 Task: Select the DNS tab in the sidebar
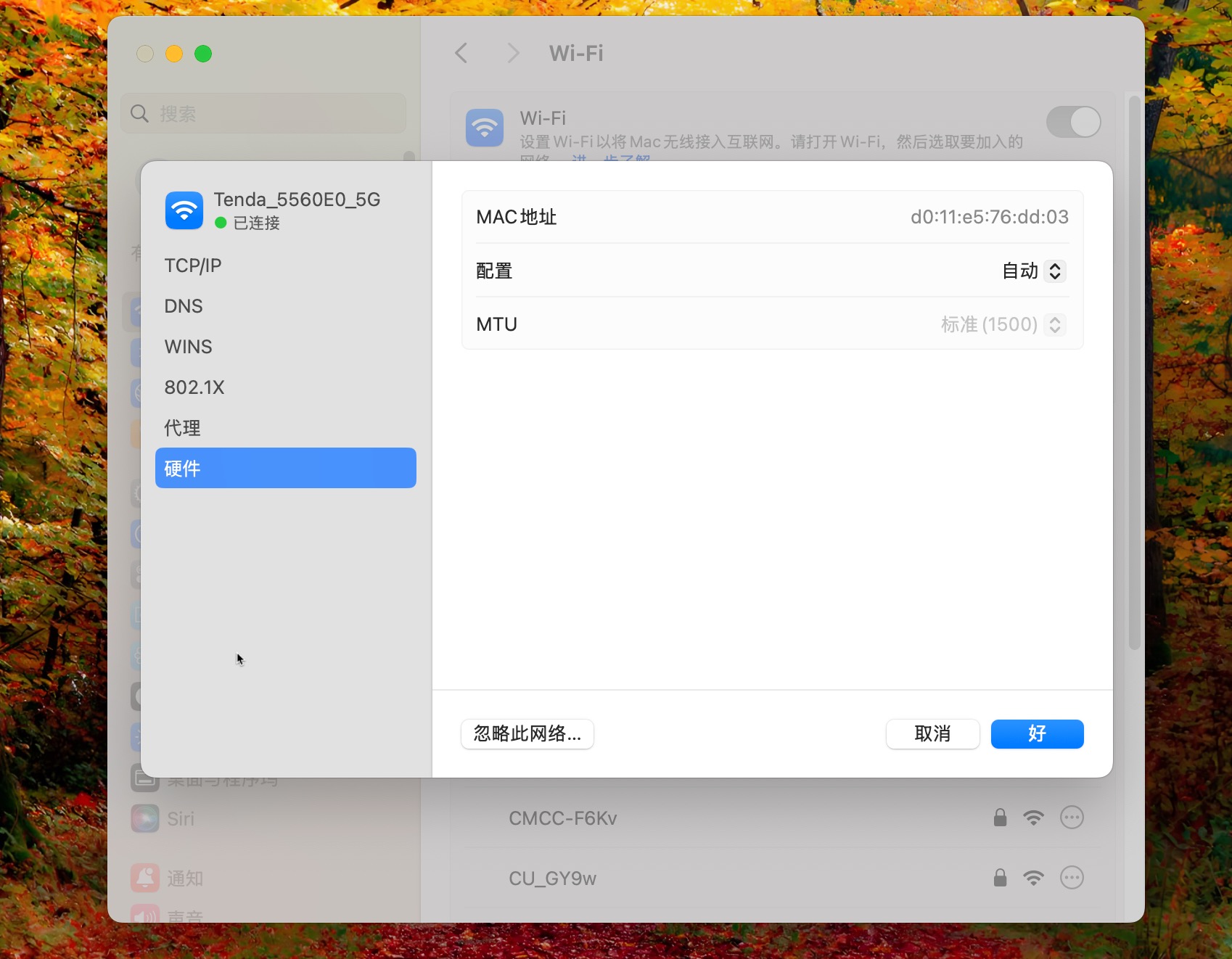(184, 306)
